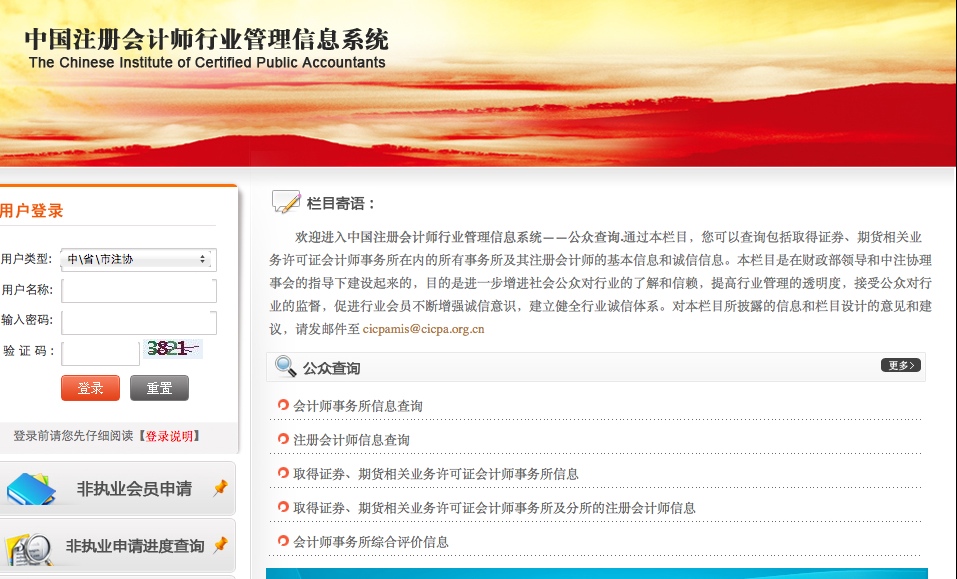This screenshot has width=957, height=579.
Task: Click the 重置 button
Action: [159, 388]
